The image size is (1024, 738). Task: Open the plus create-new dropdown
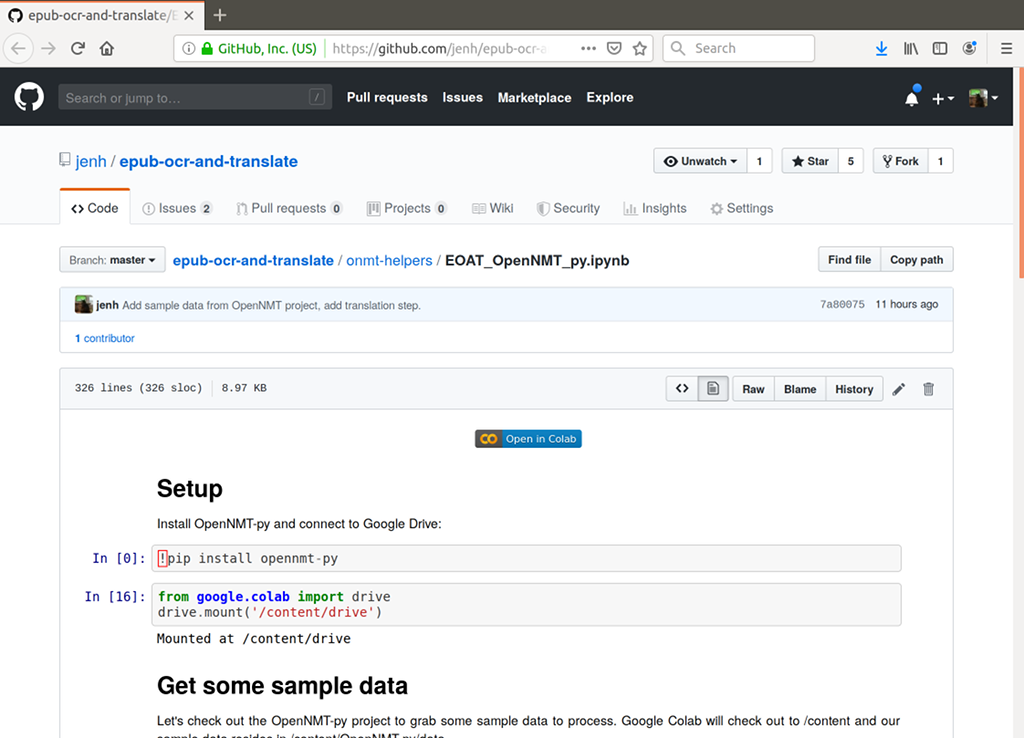pos(942,99)
